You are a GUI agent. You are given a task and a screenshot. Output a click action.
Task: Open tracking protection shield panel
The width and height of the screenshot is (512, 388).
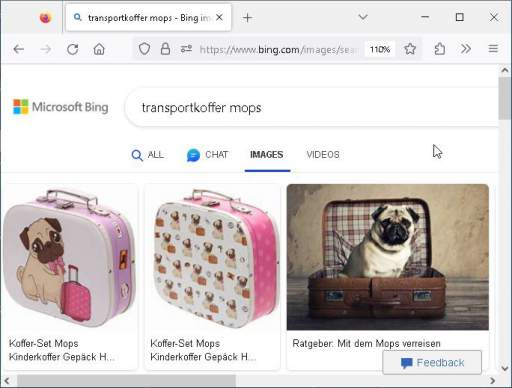point(144,49)
